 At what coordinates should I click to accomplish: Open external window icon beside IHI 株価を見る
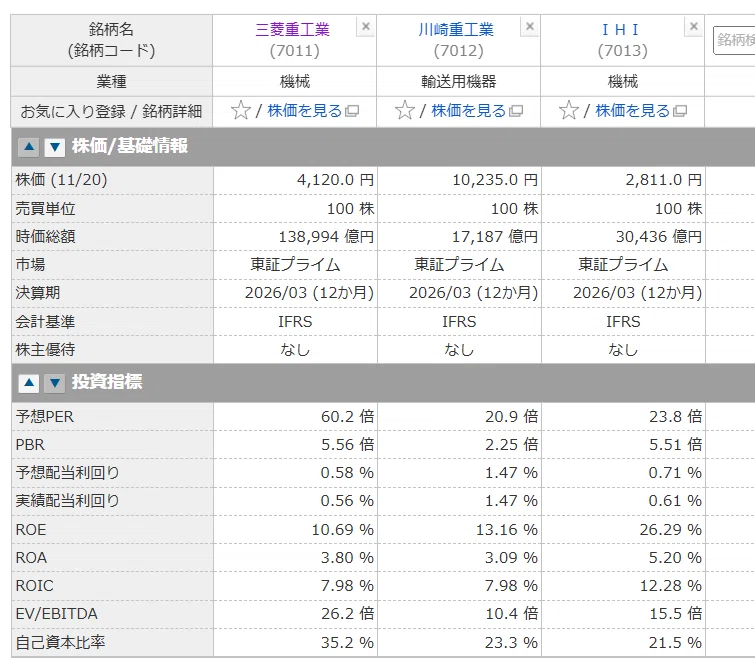[x=680, y=111]
